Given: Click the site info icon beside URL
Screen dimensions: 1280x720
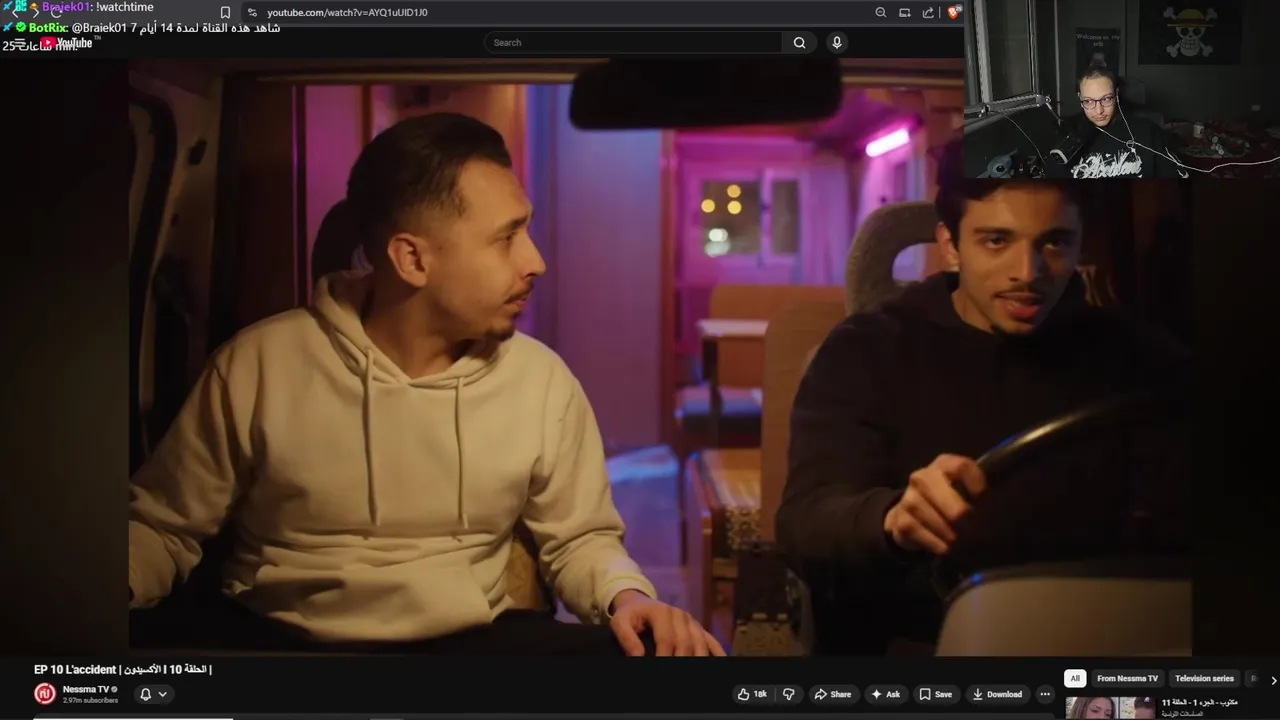Looking at the screenshot, I should click(x=252, y=12).
